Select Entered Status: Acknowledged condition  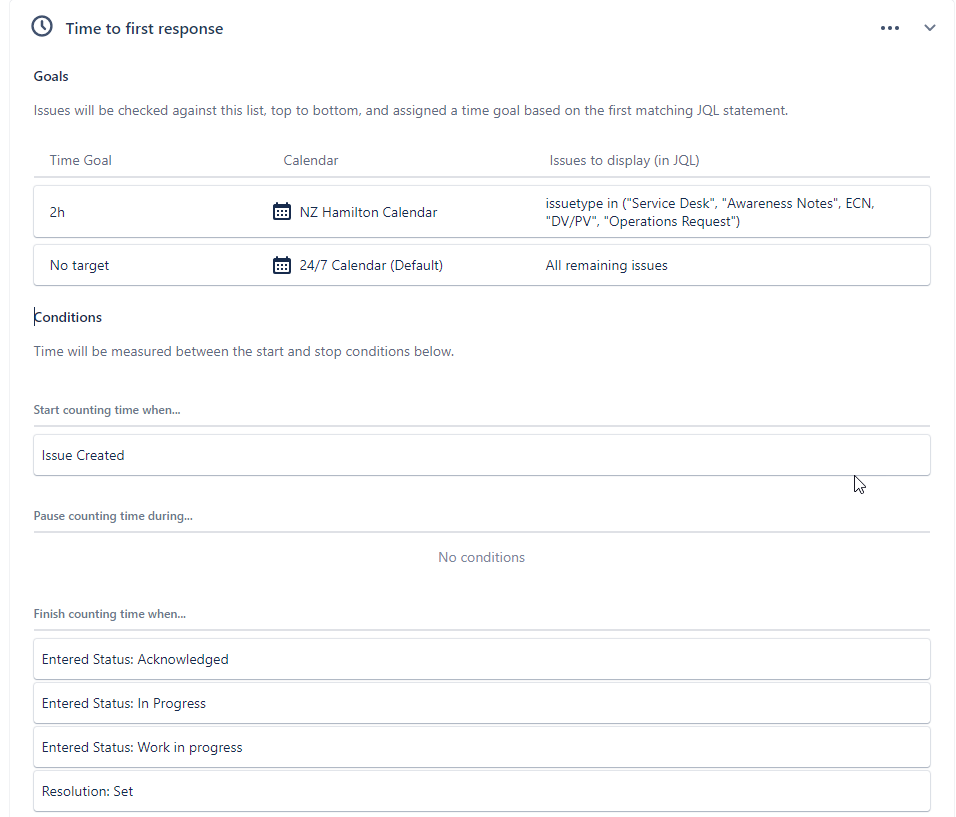pyautogui.click(x=482, y=659)
